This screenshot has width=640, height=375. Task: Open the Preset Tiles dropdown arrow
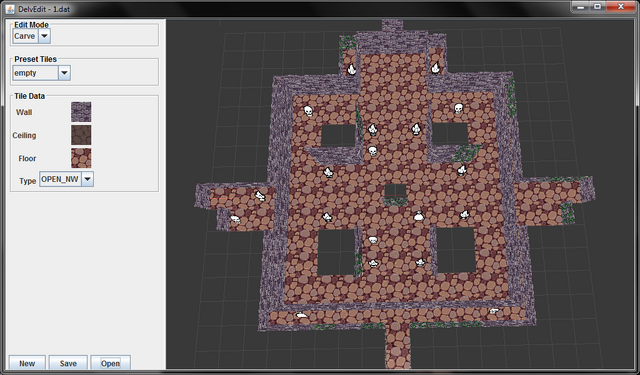[64, 73]
